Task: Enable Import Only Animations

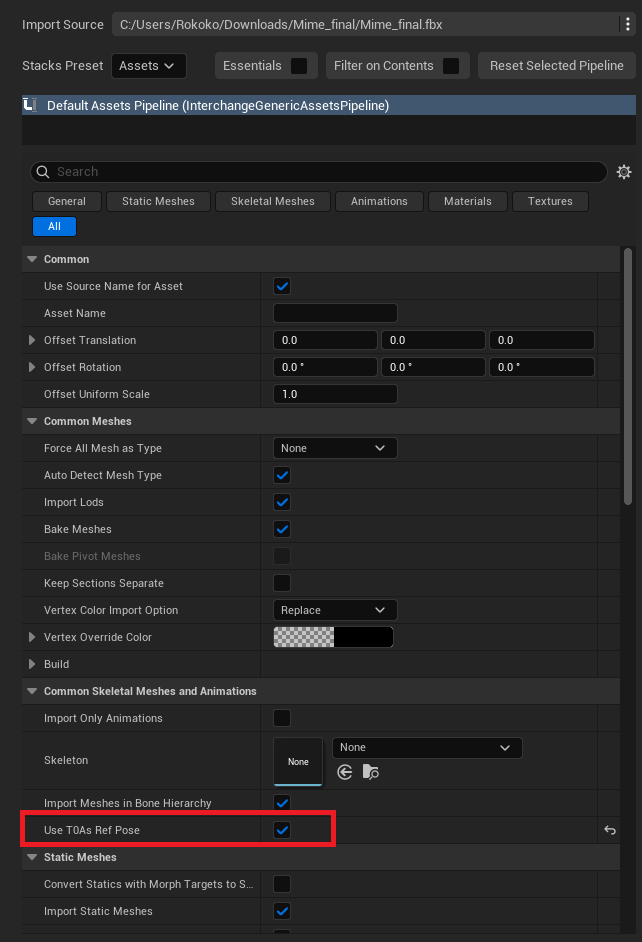Action: tap(282, 718)
